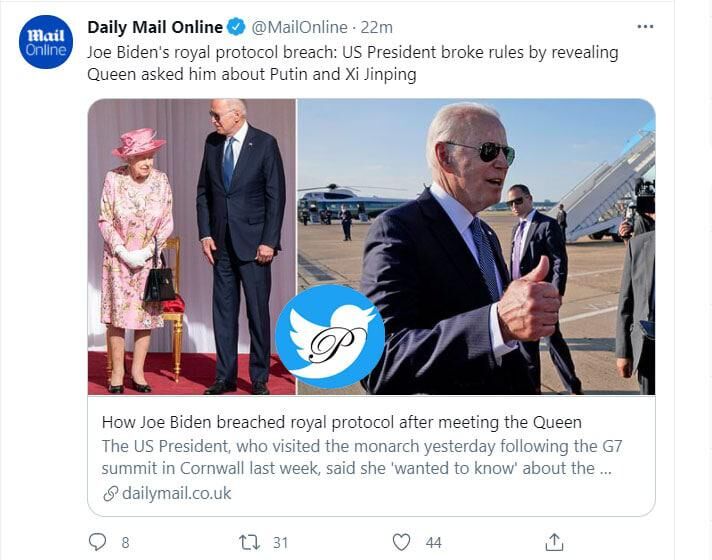Click the Twitter bird logo overlay
The image size is (712, 560).
(330, 337)
